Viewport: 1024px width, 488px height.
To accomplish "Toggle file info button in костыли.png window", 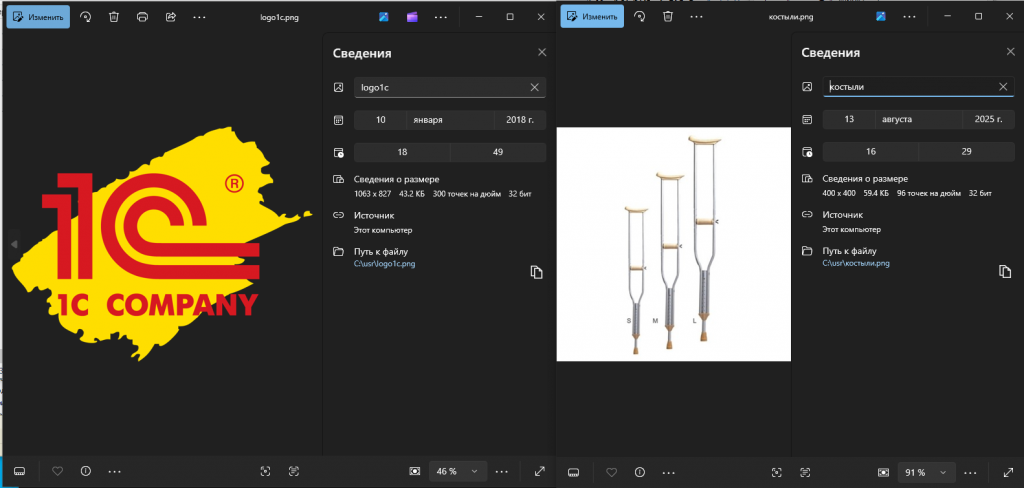I will 640,472.
